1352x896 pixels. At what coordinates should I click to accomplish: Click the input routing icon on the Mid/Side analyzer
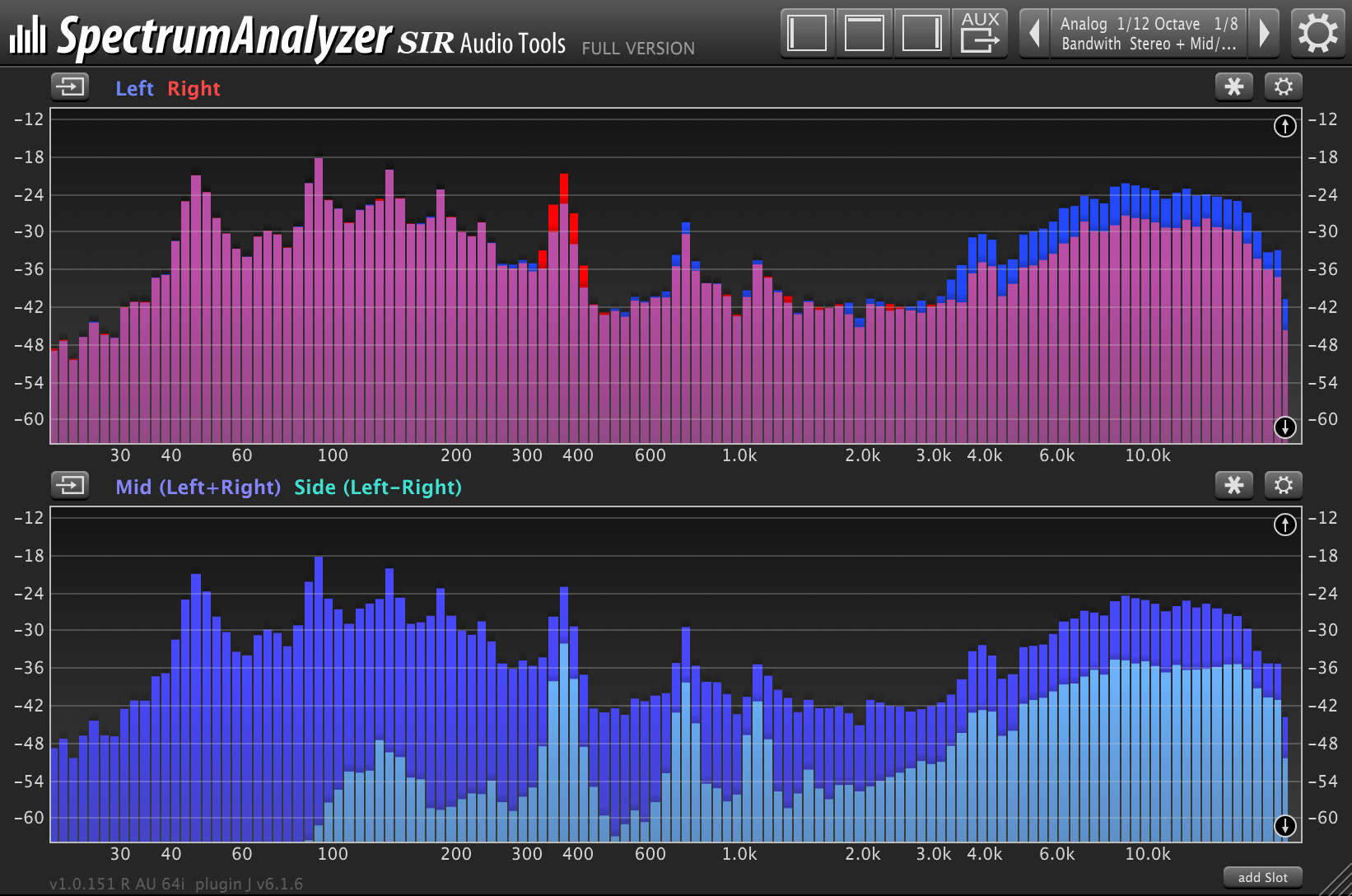[x=70, y=486]
